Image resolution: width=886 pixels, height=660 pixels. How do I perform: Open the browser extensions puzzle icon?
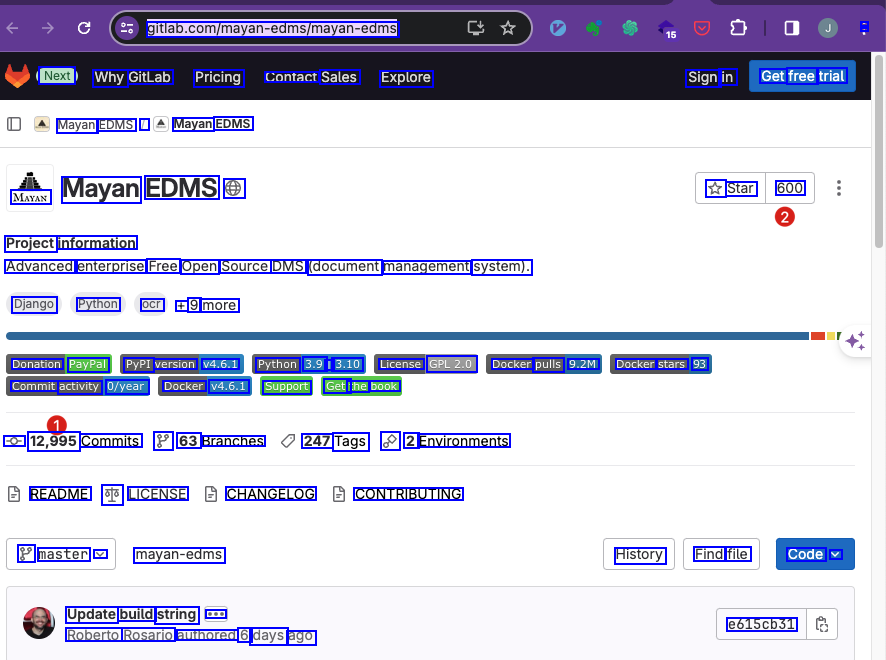[x=738, y=28]
